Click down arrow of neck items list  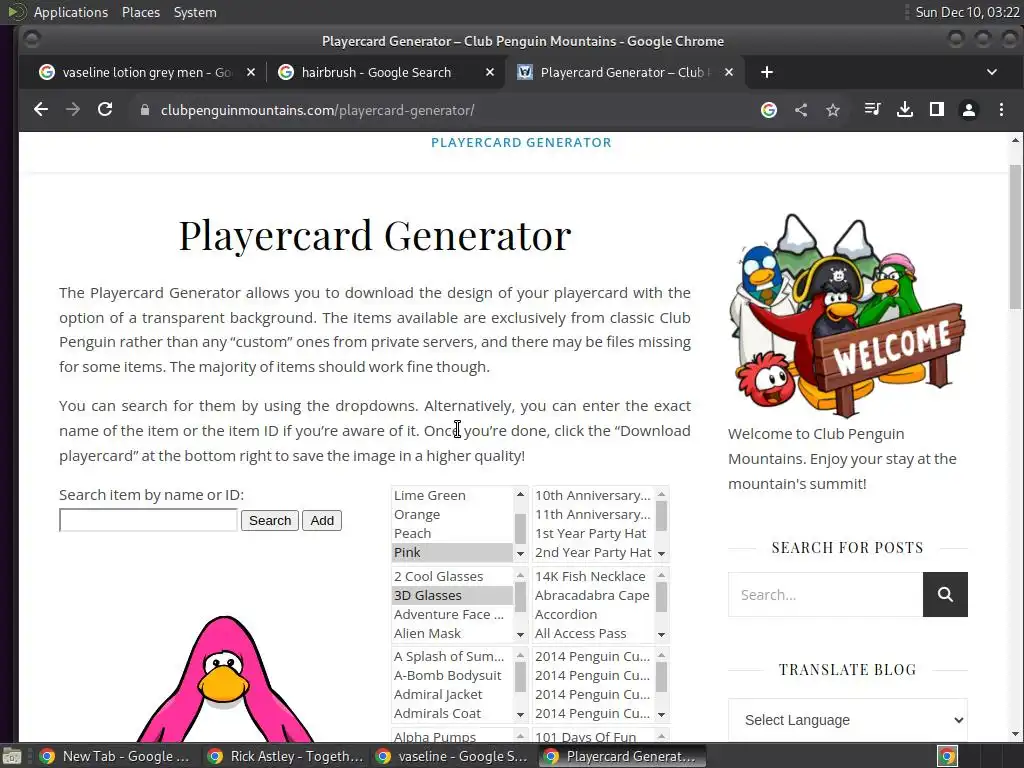pyautogui.click(x=662, y=634)
